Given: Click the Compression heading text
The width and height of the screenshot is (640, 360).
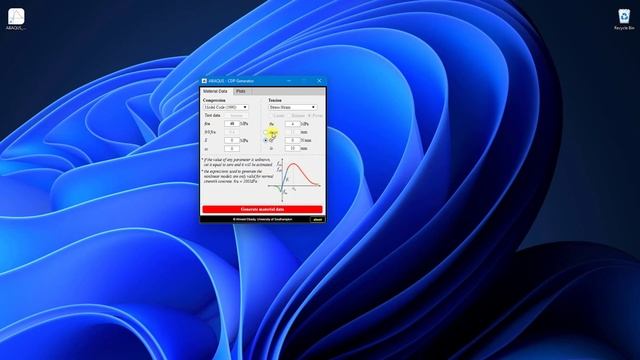Looking at the screenshot, I should click(x=214, y=100).
